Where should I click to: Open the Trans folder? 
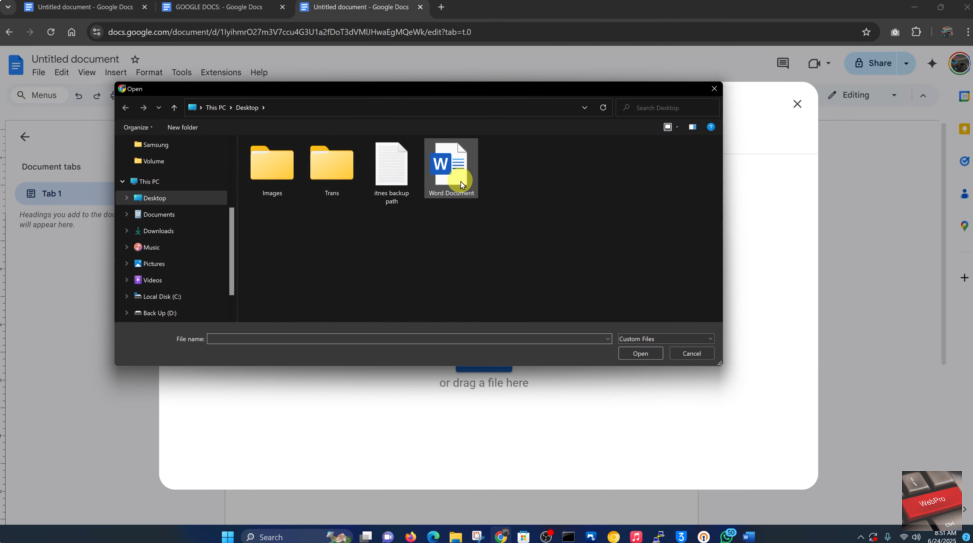(332, 169)
